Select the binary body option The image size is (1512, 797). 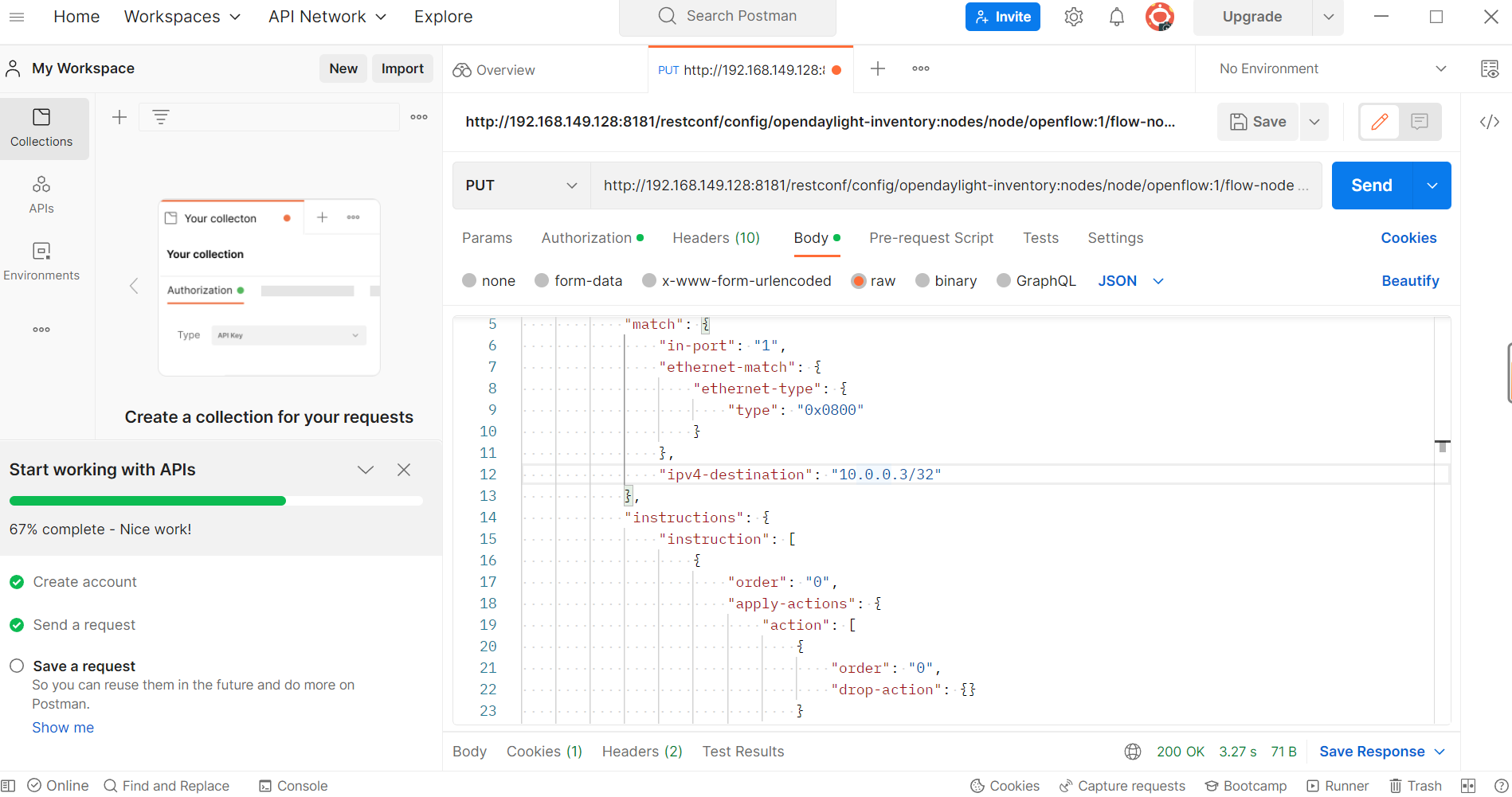[x=946, y=281]
